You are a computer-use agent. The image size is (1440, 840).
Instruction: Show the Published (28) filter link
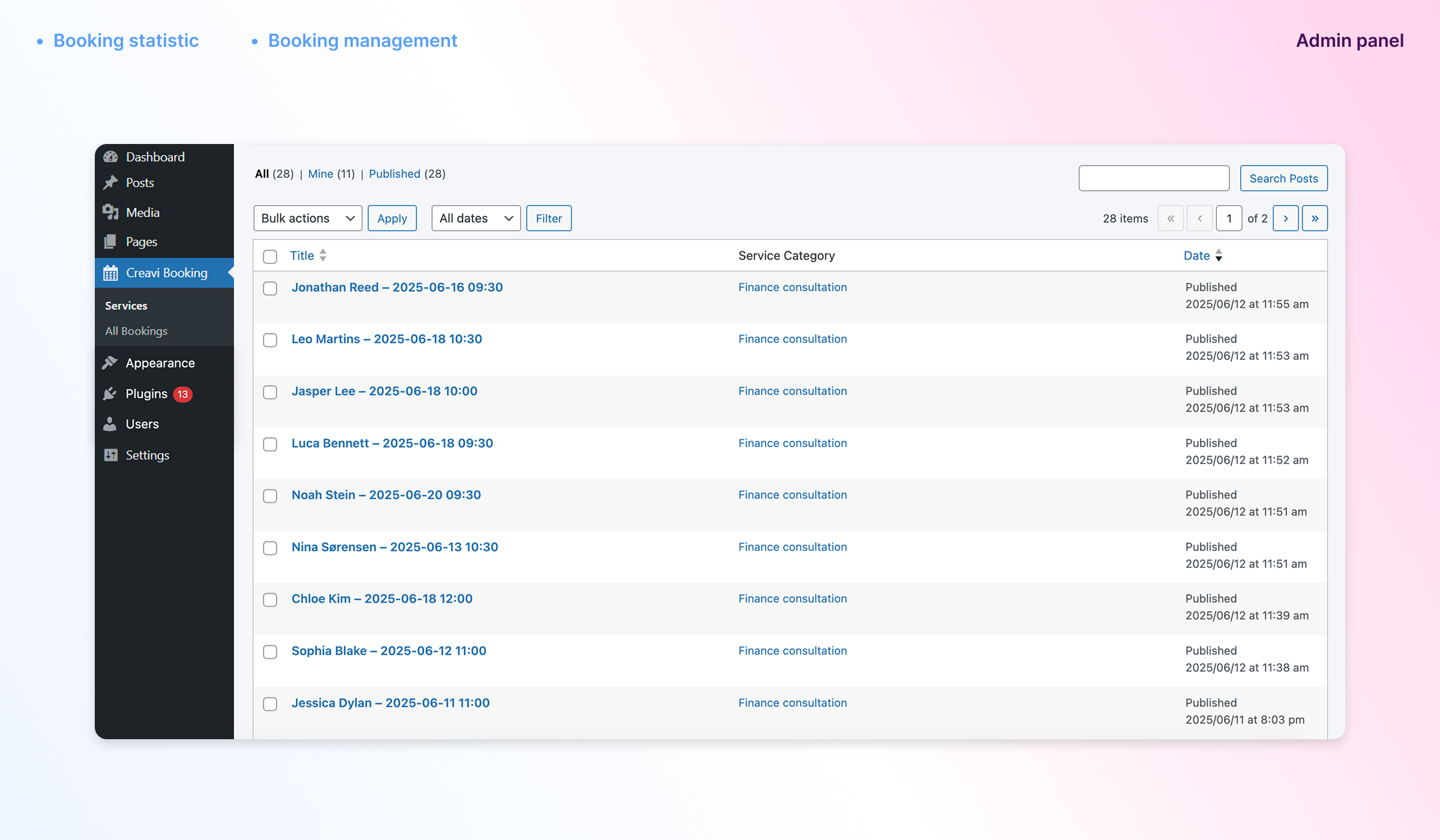(x=407, y=173)
